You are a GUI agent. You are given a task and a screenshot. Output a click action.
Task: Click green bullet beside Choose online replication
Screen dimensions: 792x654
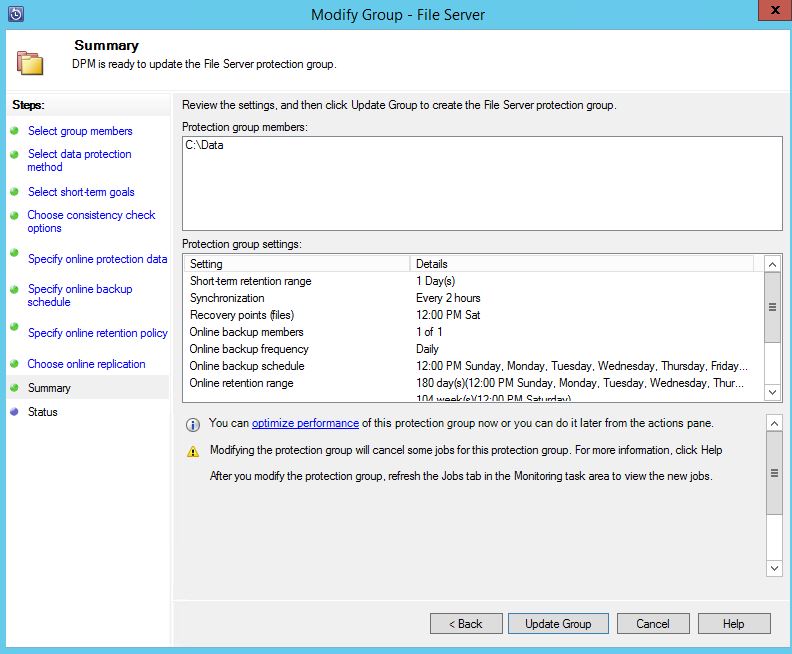(14, 363)
